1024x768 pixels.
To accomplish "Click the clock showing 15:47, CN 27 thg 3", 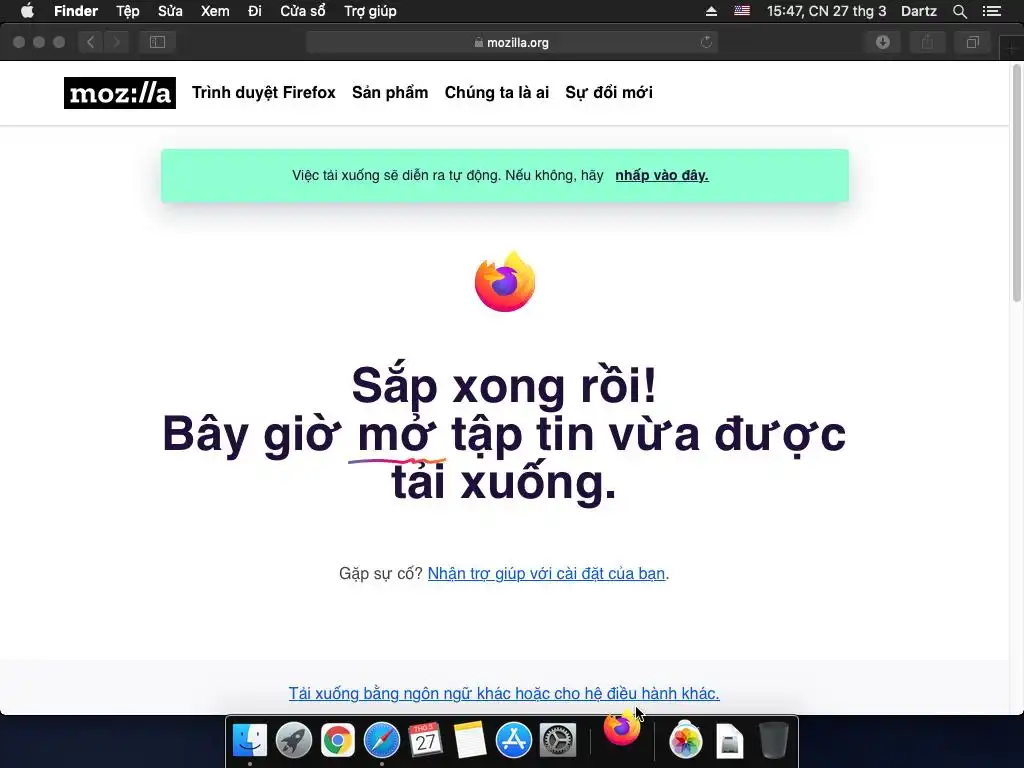I will coord(826,11).
